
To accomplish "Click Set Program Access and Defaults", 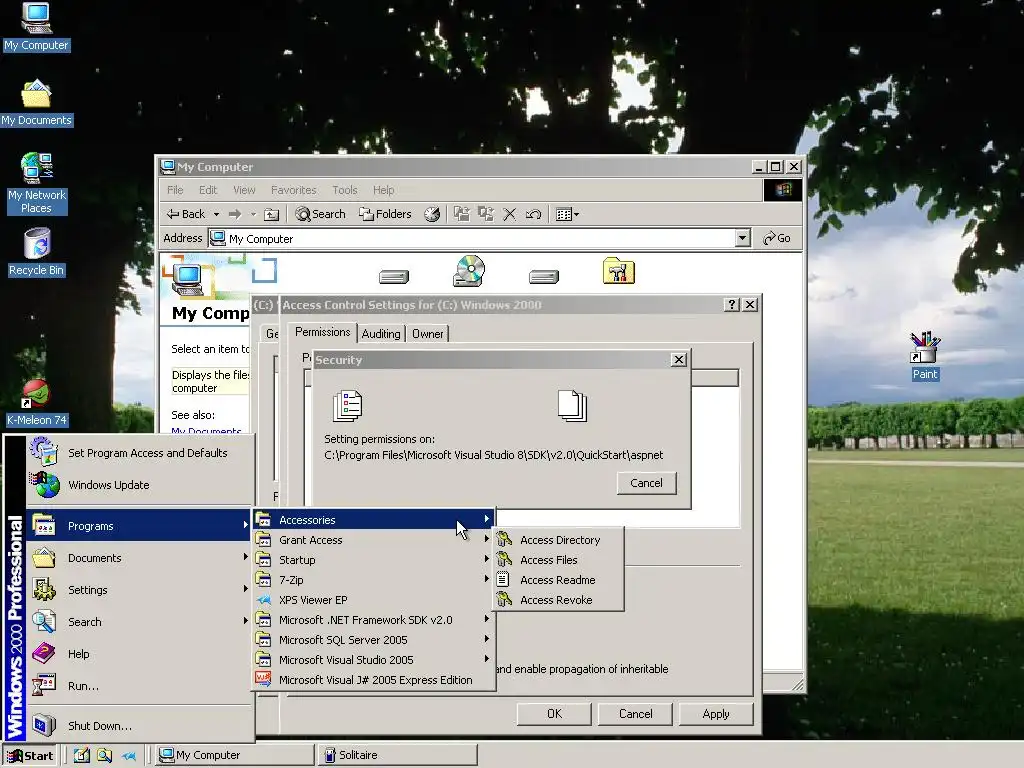I will [140, 453].
